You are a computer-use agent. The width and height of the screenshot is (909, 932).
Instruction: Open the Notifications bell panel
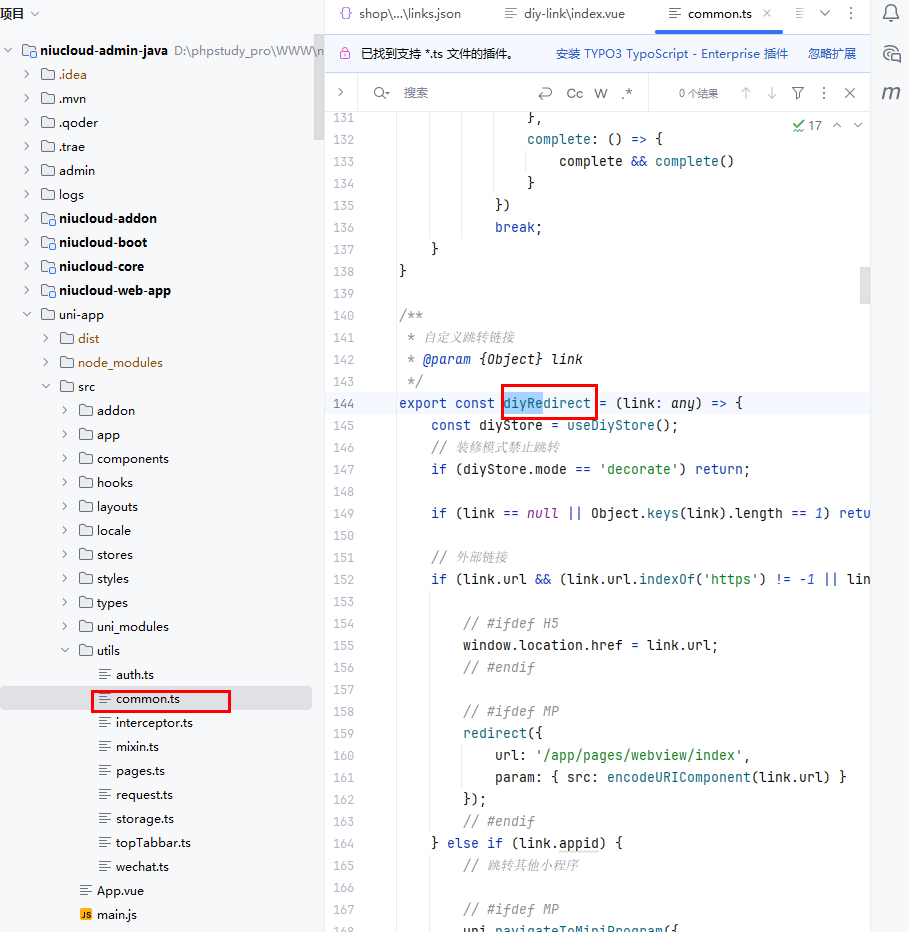pos(891,13)
